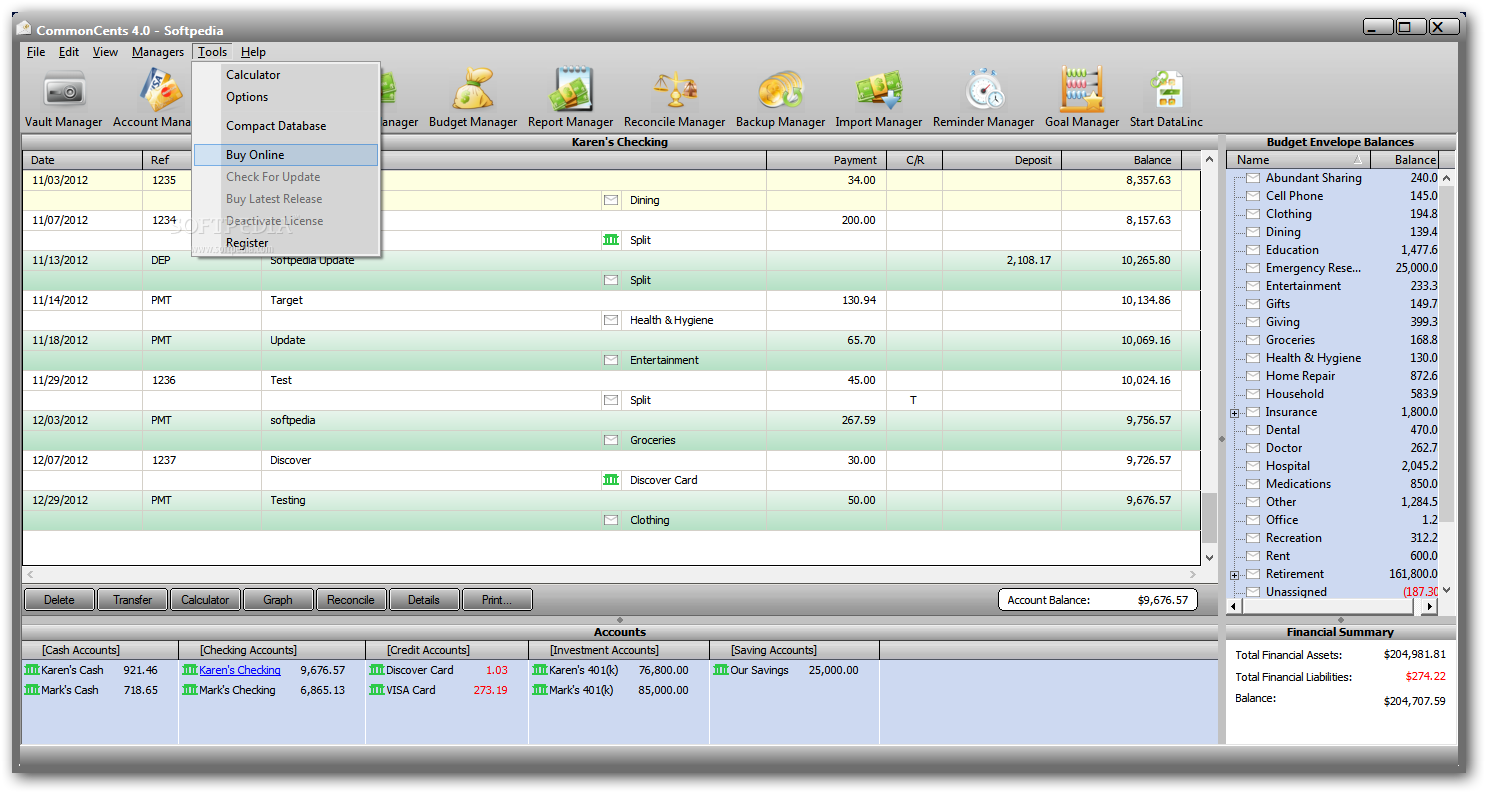
Task: Open the Edit menu
Action: point(69,52)
